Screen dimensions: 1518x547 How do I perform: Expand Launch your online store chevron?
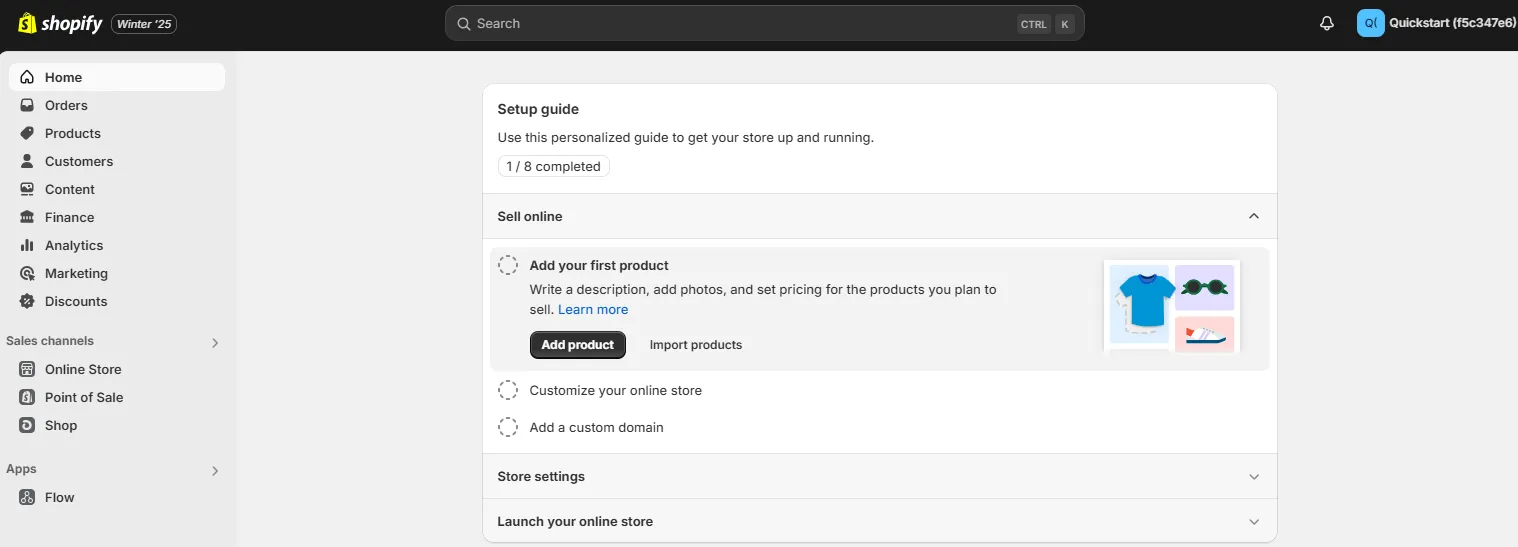(x=1254, y=522)
